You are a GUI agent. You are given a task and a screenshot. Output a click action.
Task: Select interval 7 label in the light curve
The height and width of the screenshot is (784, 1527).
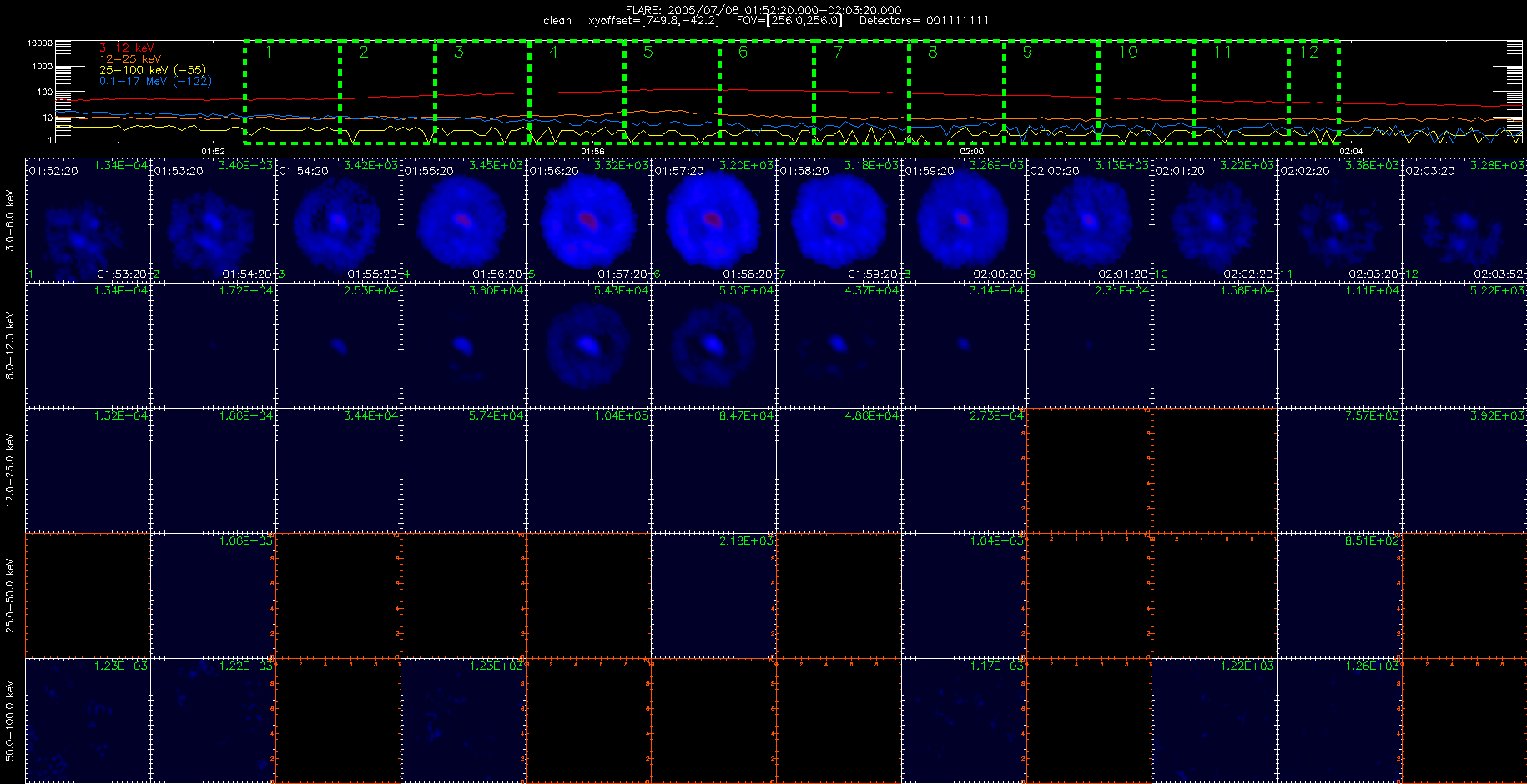click(x=838, y=52)
